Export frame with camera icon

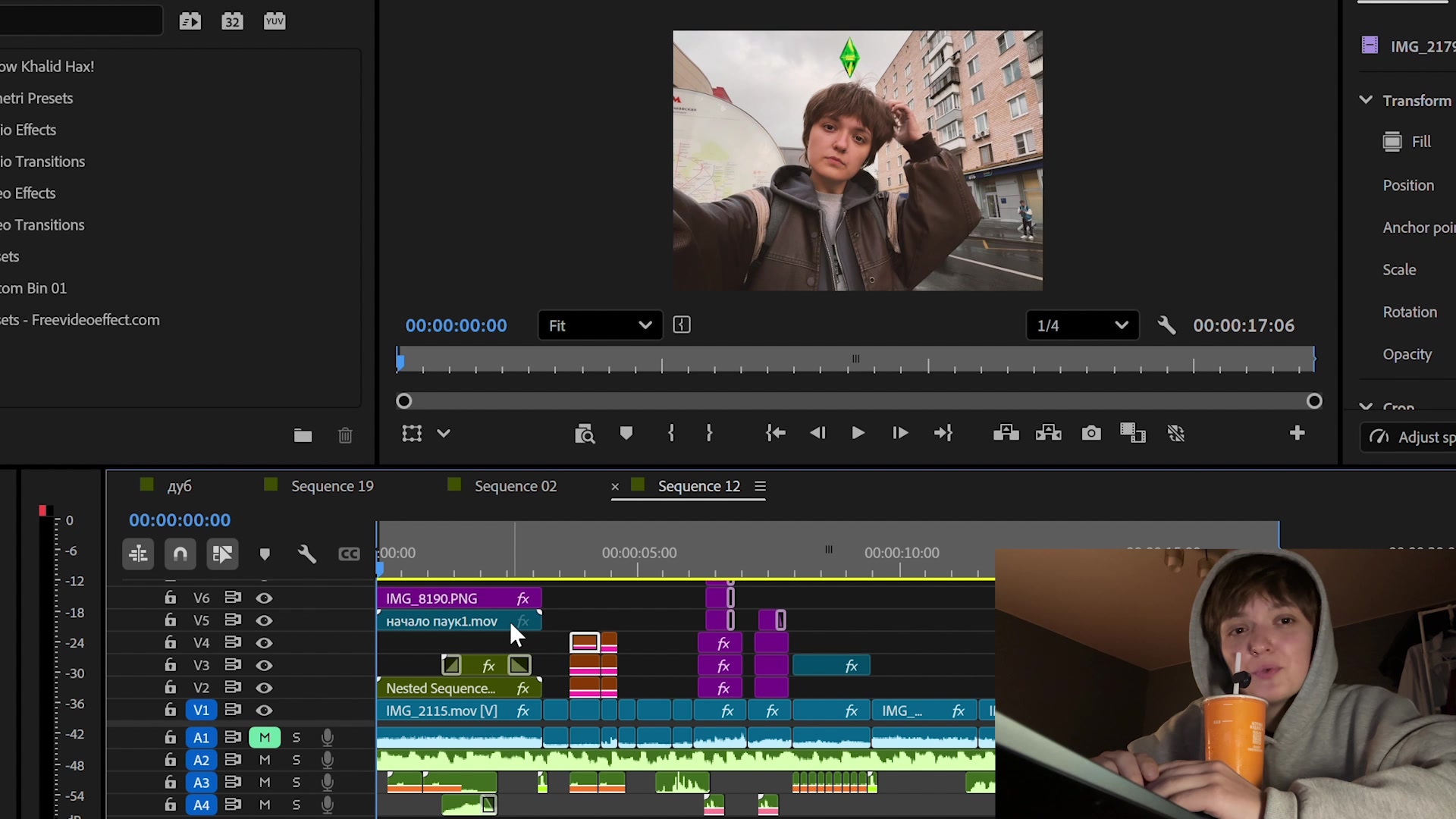[x=1091, y=433]
